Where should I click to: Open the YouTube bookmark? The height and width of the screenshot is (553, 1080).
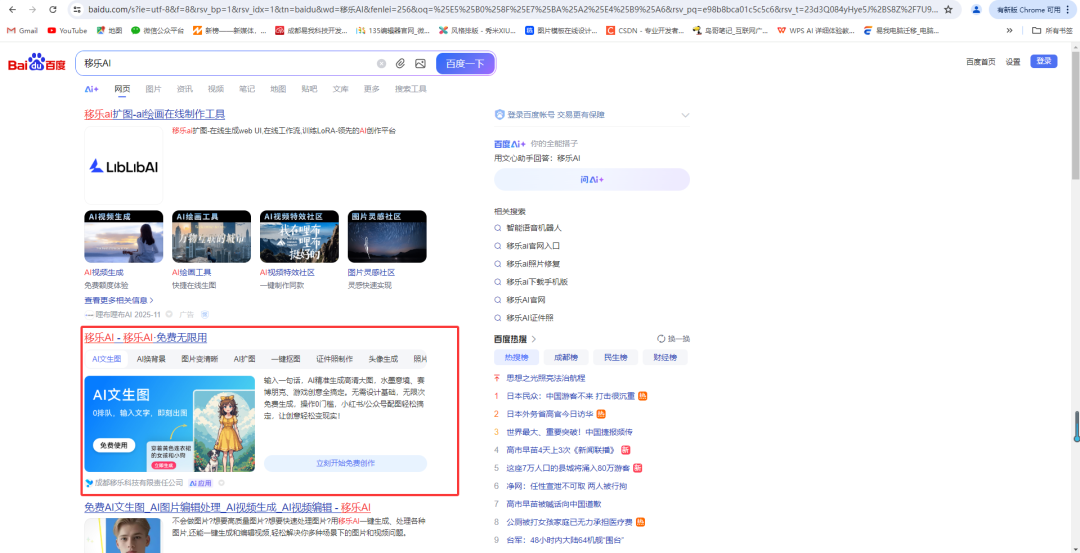tap(68, 30)
